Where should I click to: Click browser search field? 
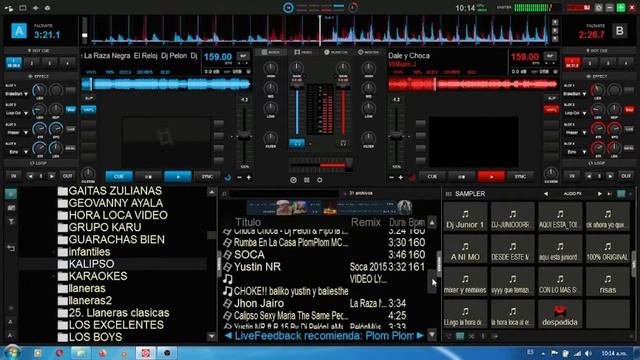pyautogui.click(x=284, y=193)
